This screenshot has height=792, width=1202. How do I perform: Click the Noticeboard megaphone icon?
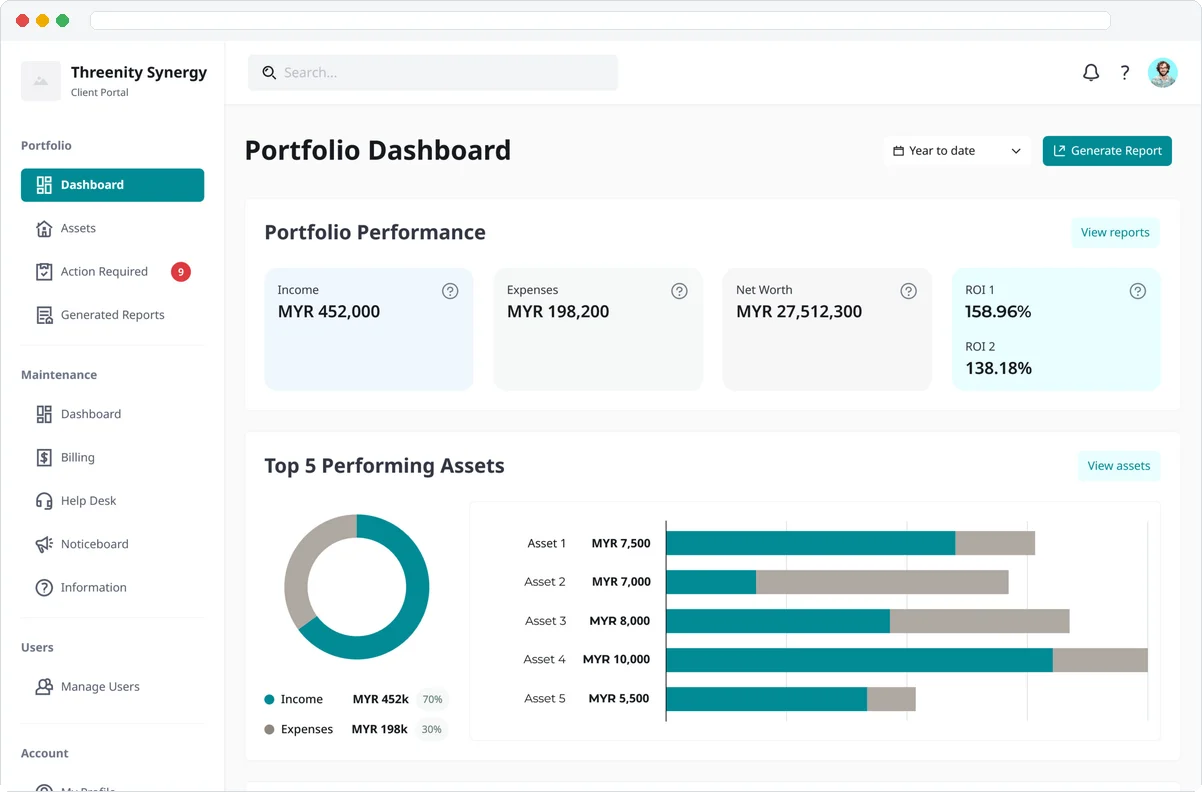tap(44, 544)
